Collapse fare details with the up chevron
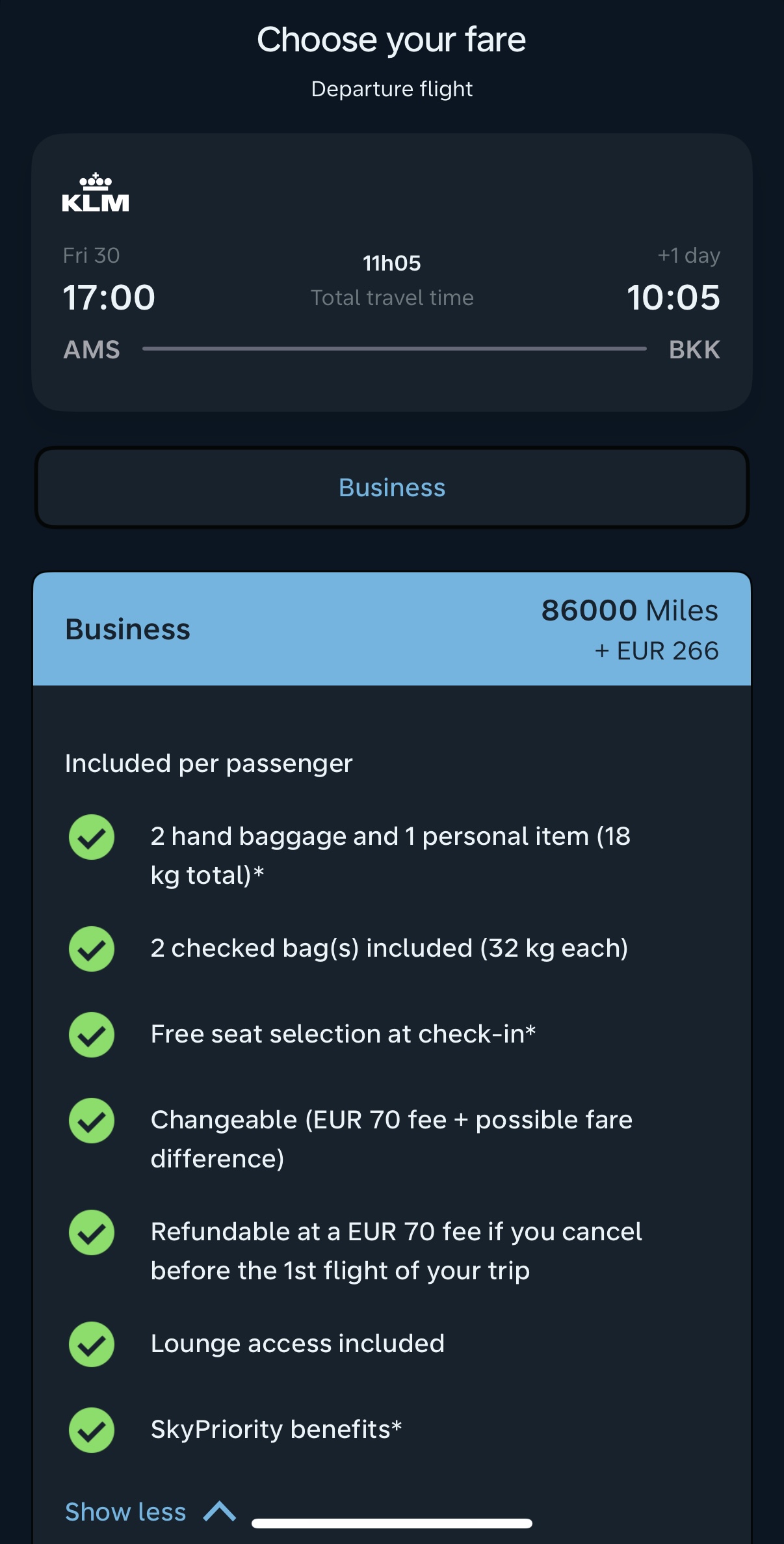 220,1511
